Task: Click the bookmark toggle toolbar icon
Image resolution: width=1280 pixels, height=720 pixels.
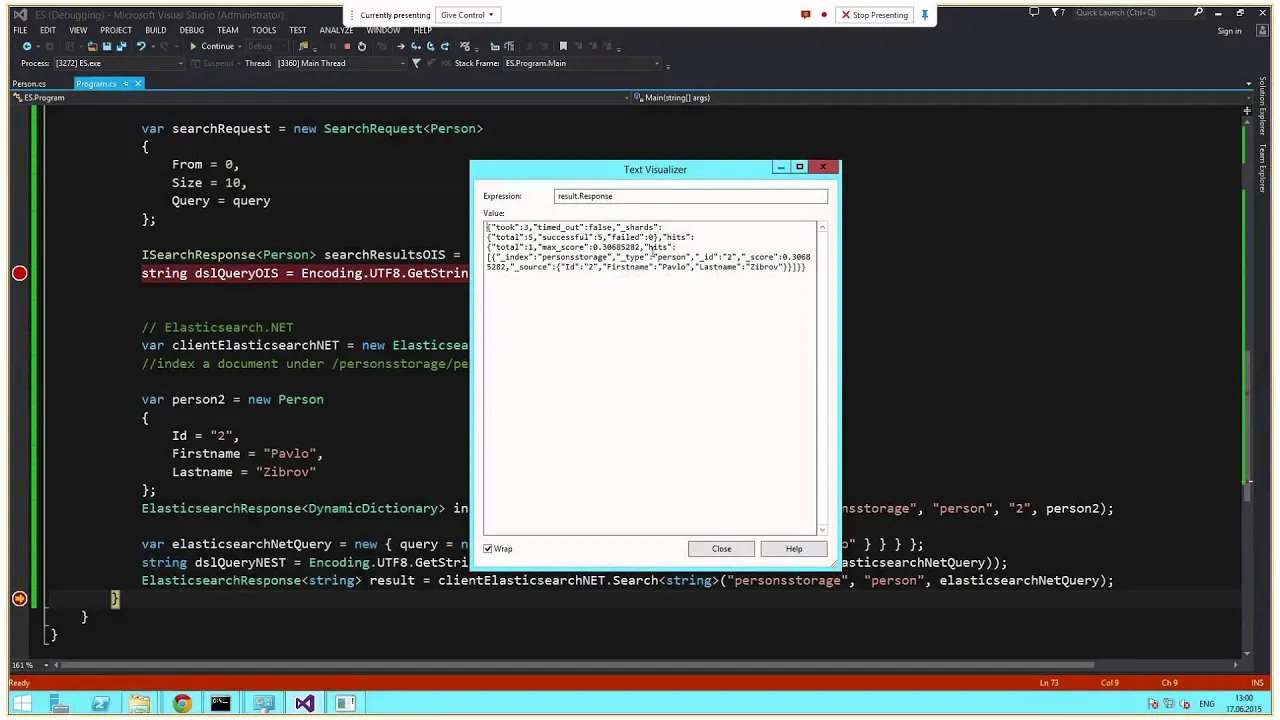Action: pos(563,46)
